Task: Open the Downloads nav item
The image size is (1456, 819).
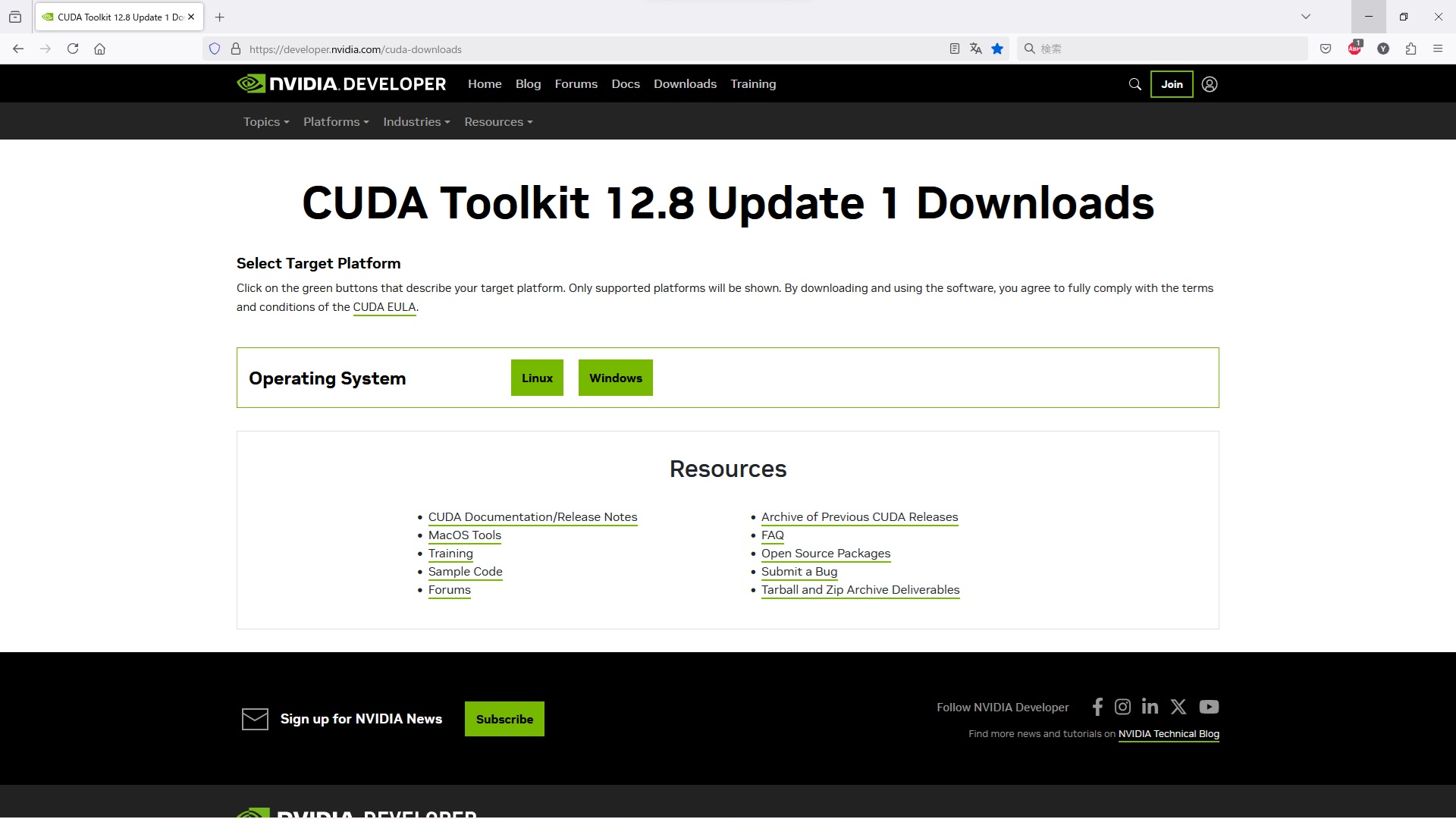Action: [685, 84]
